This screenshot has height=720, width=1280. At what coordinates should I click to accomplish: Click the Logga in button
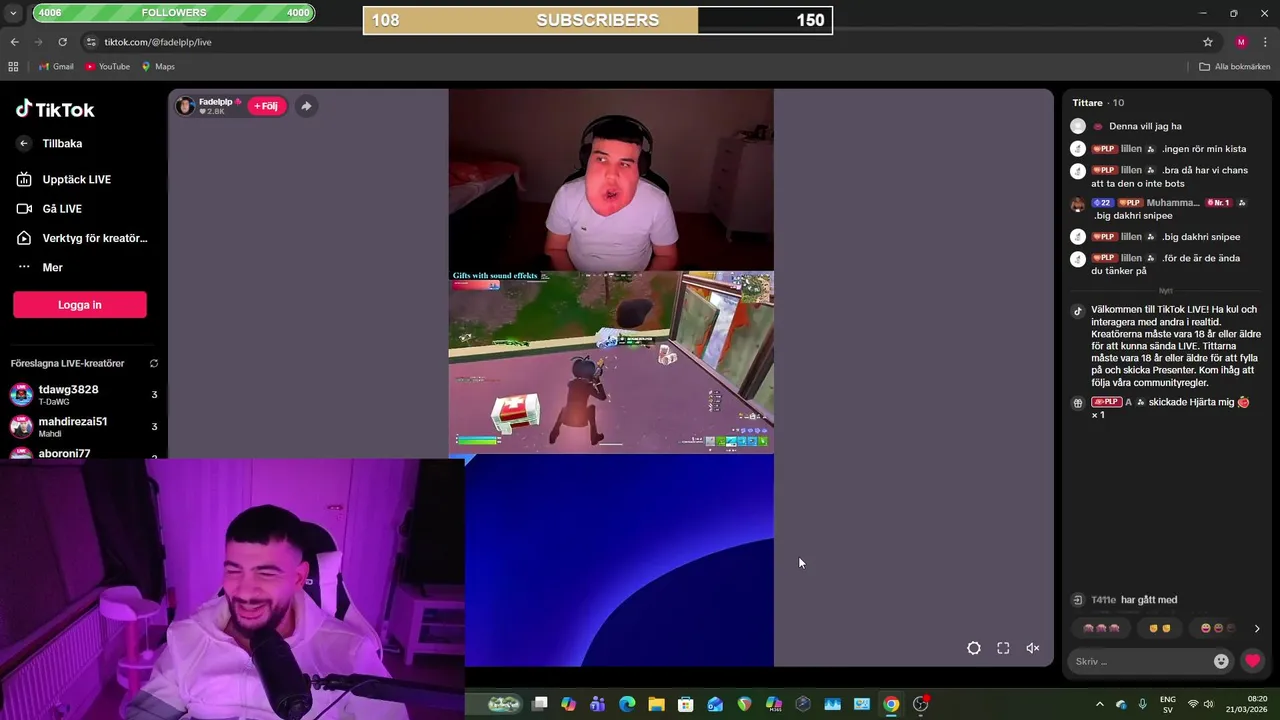tap(80, 305)
